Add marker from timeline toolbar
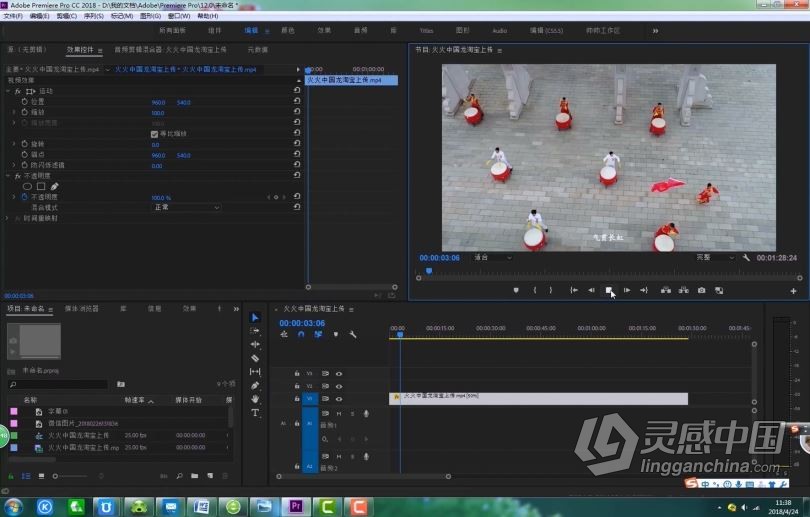 [x=336, y=334]
